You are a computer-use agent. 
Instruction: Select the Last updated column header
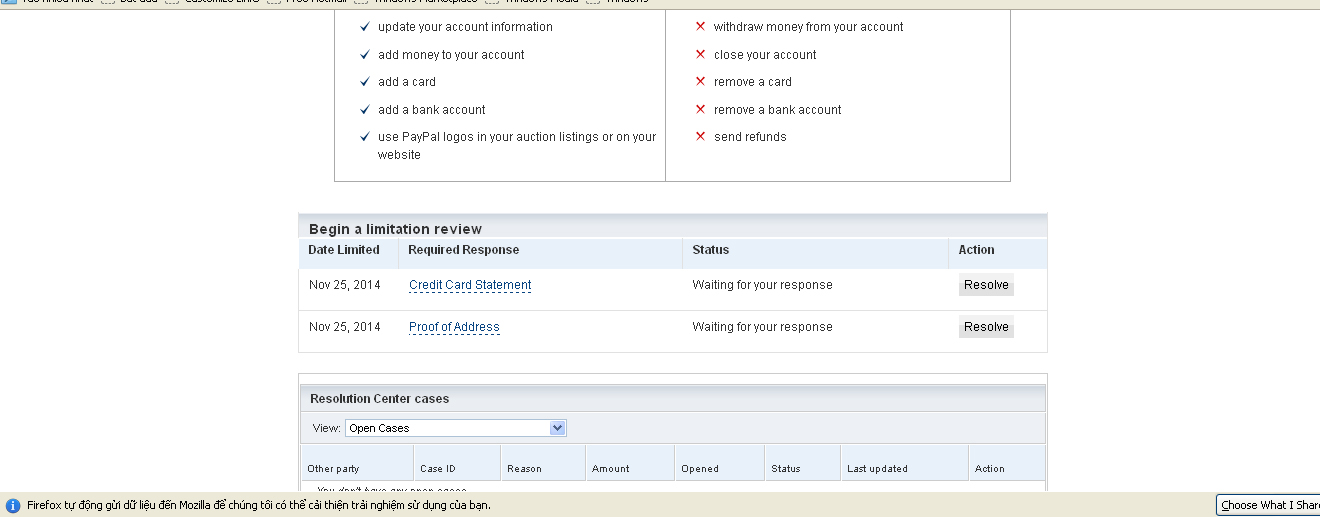click(877, 469)
